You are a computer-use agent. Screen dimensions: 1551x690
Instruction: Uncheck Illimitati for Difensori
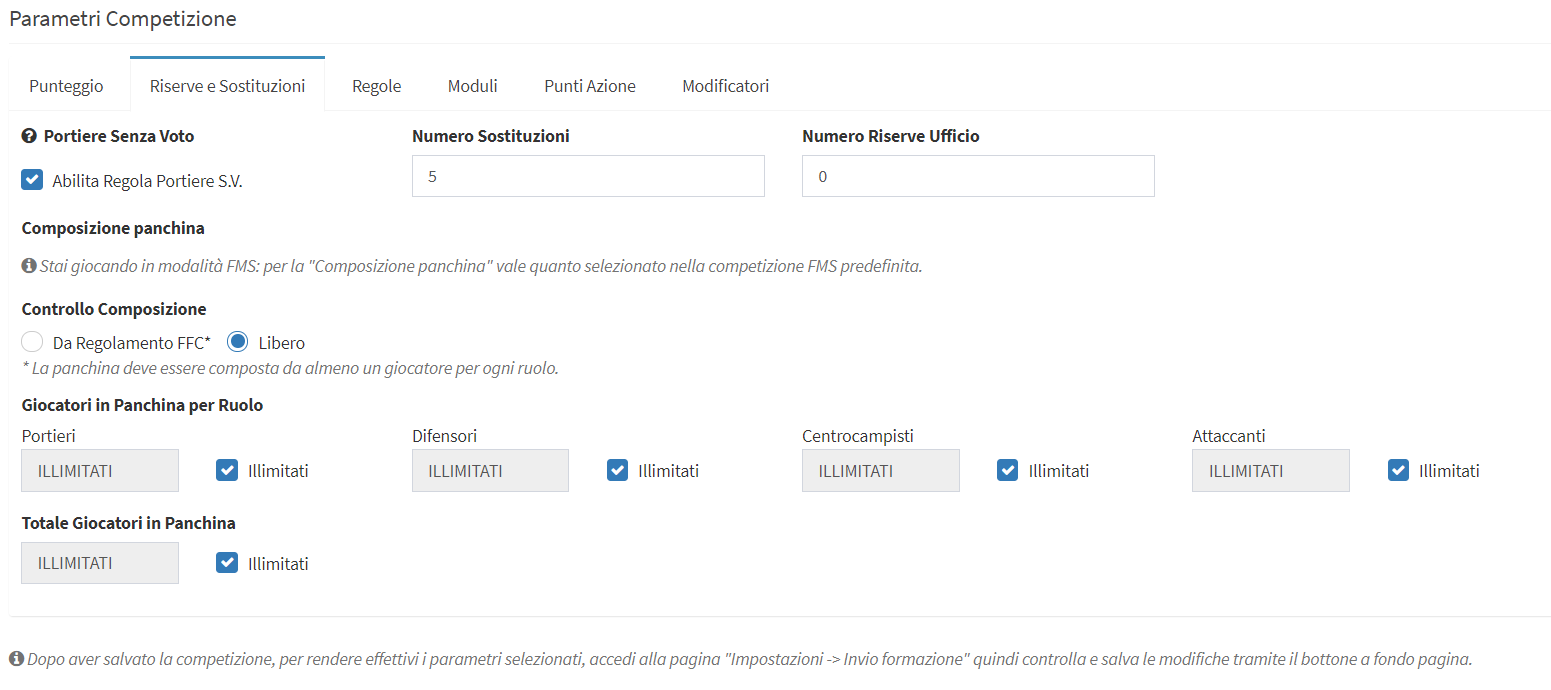(x=617, y=470)
